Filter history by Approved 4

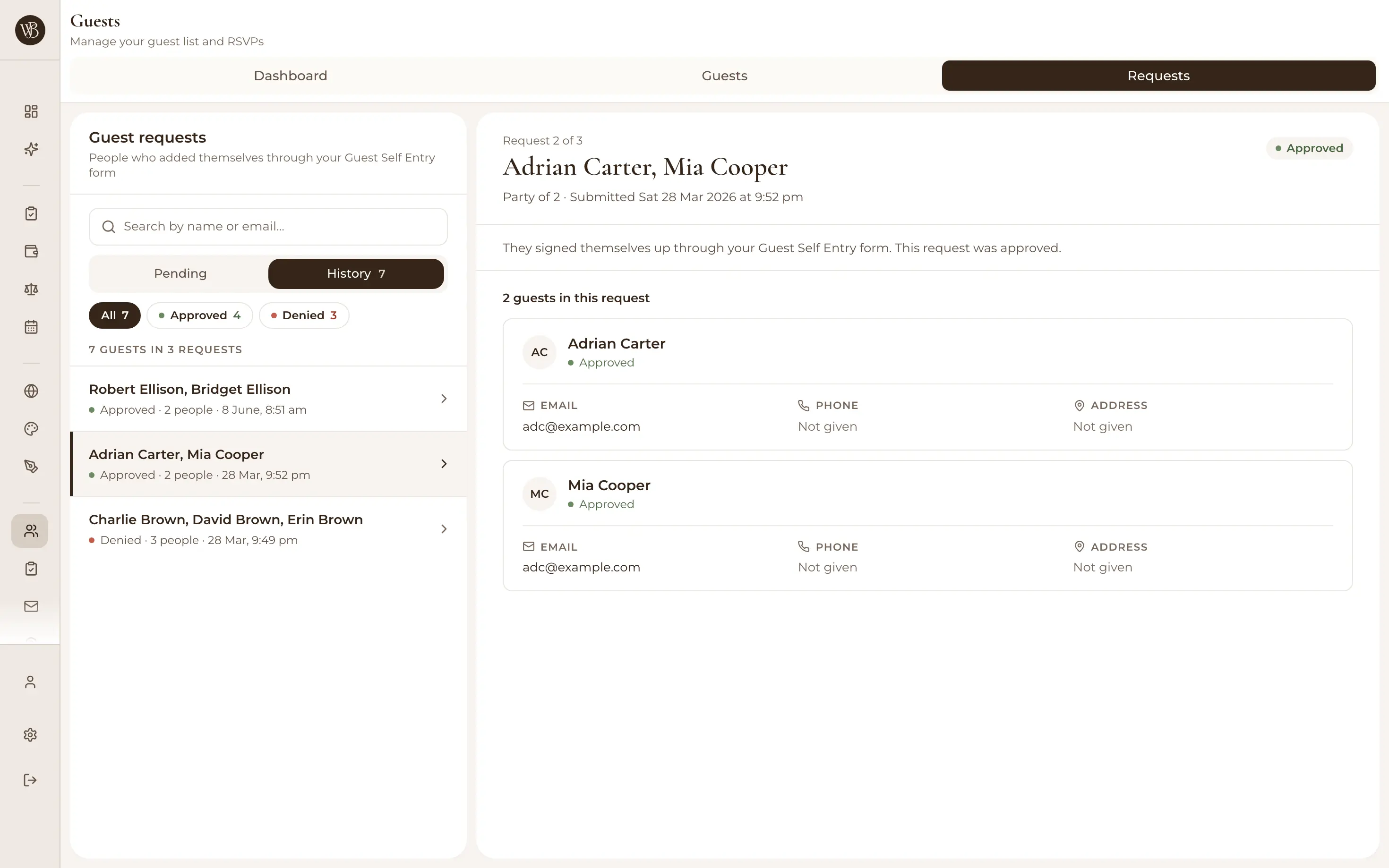click(200, 315)
